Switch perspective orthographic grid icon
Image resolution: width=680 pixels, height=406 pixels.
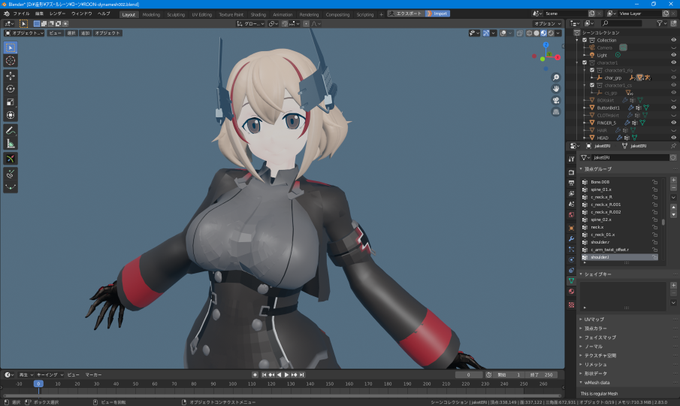556,112
